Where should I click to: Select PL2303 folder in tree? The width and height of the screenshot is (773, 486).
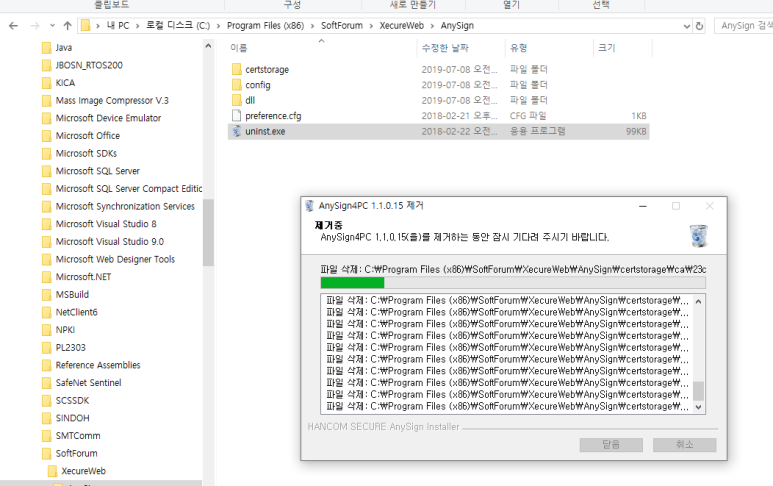(70, 347)
